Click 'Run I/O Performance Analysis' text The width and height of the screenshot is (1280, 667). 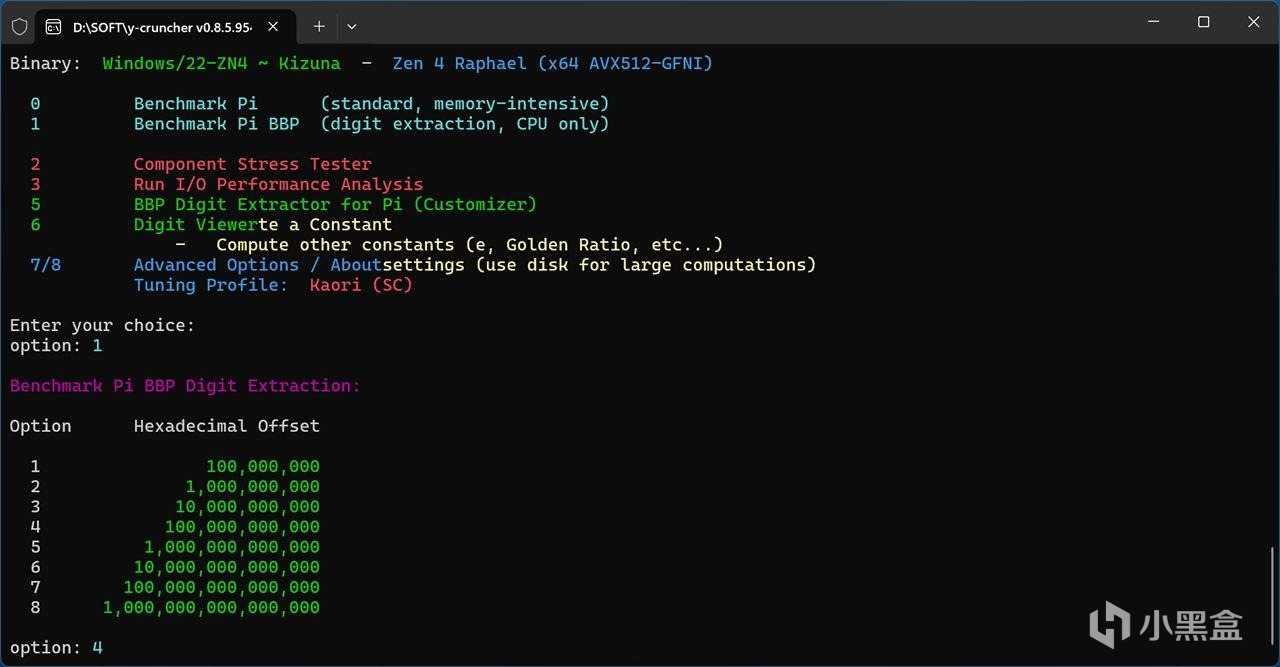click(x=278, y=184)
